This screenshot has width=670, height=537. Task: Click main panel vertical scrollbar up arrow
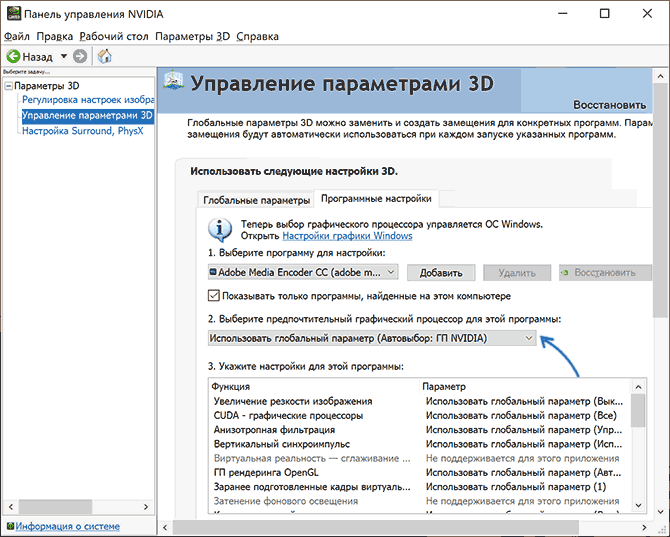[661, 76]
